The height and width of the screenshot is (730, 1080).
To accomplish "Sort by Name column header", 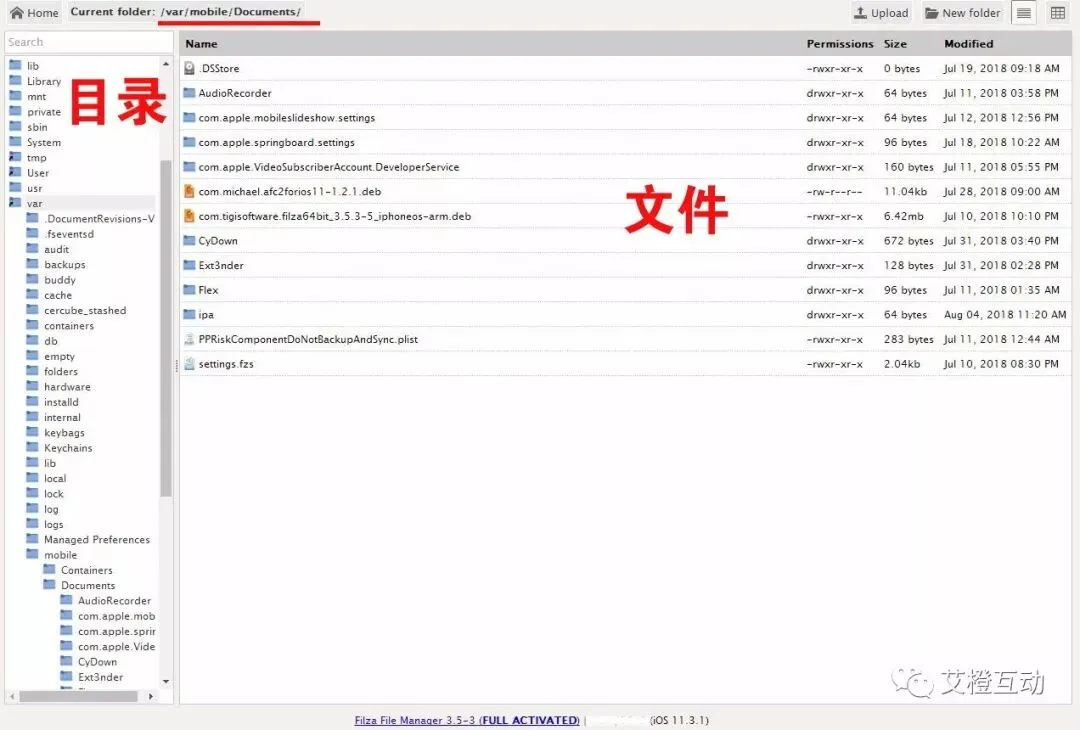I will pyautogui.click(x=201, y=43).
